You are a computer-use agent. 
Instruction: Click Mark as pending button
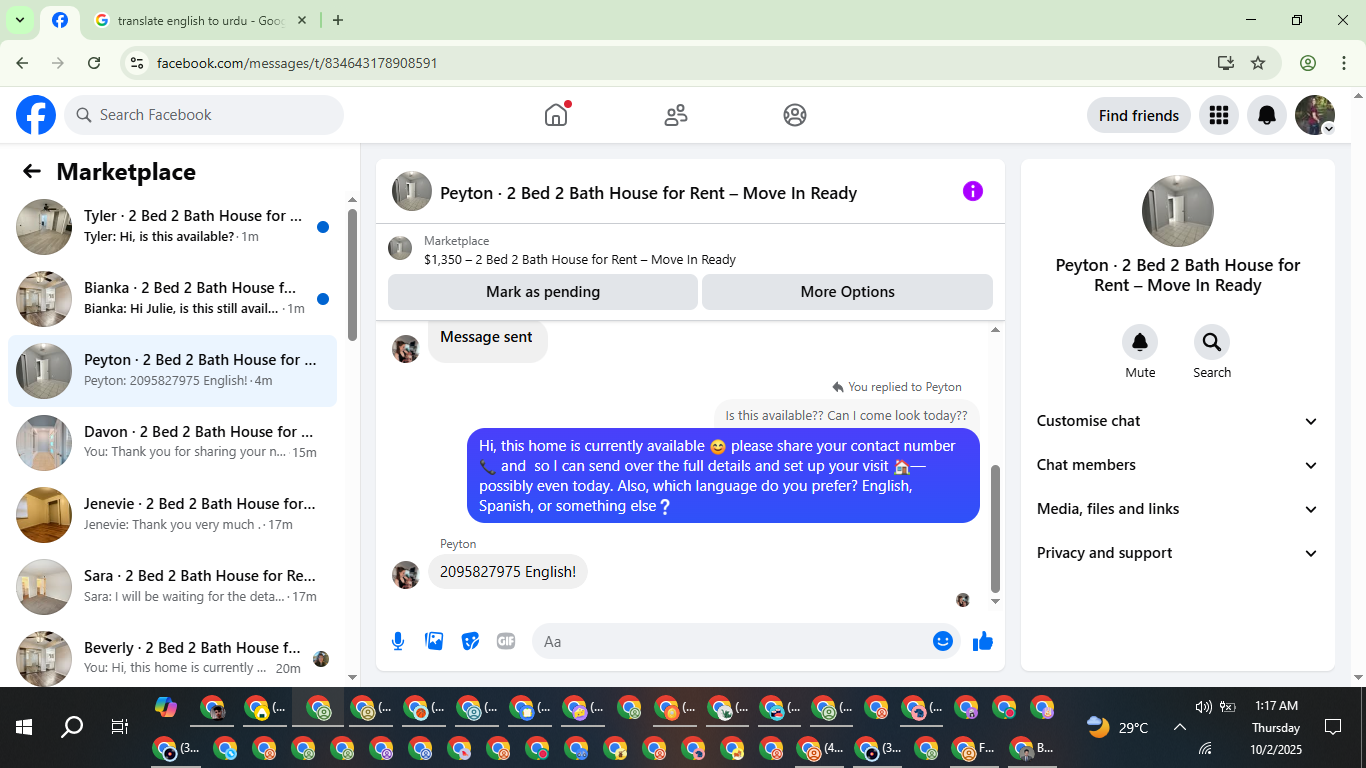(x=543, y=292)
